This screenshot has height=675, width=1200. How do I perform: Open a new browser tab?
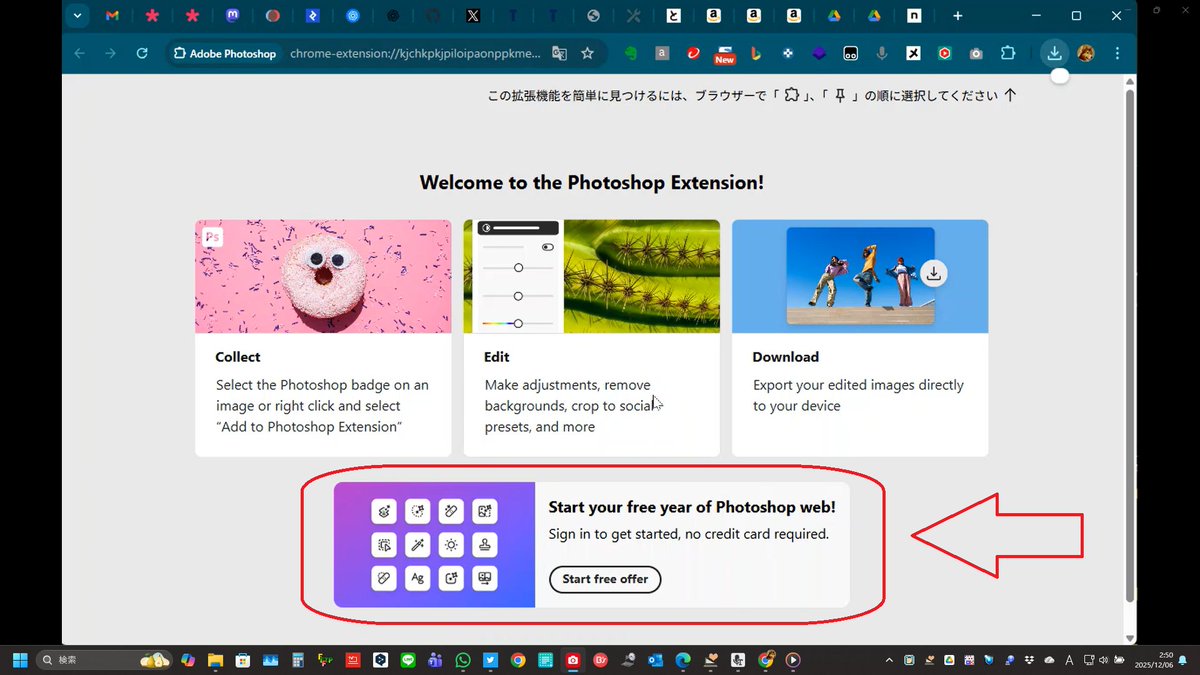tap(957, 16)
